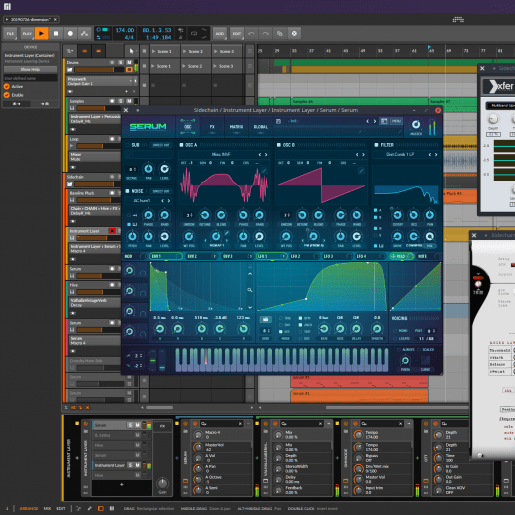The width and height of the screenshot is (515, 515).
Task: Select the LFO 3 tab
Action: [337, 256]
